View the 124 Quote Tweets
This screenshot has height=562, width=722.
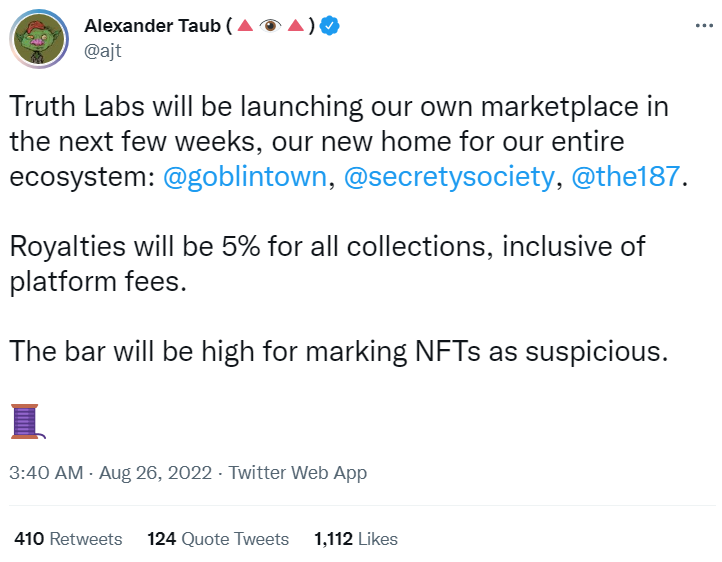[x=218, y=539]
